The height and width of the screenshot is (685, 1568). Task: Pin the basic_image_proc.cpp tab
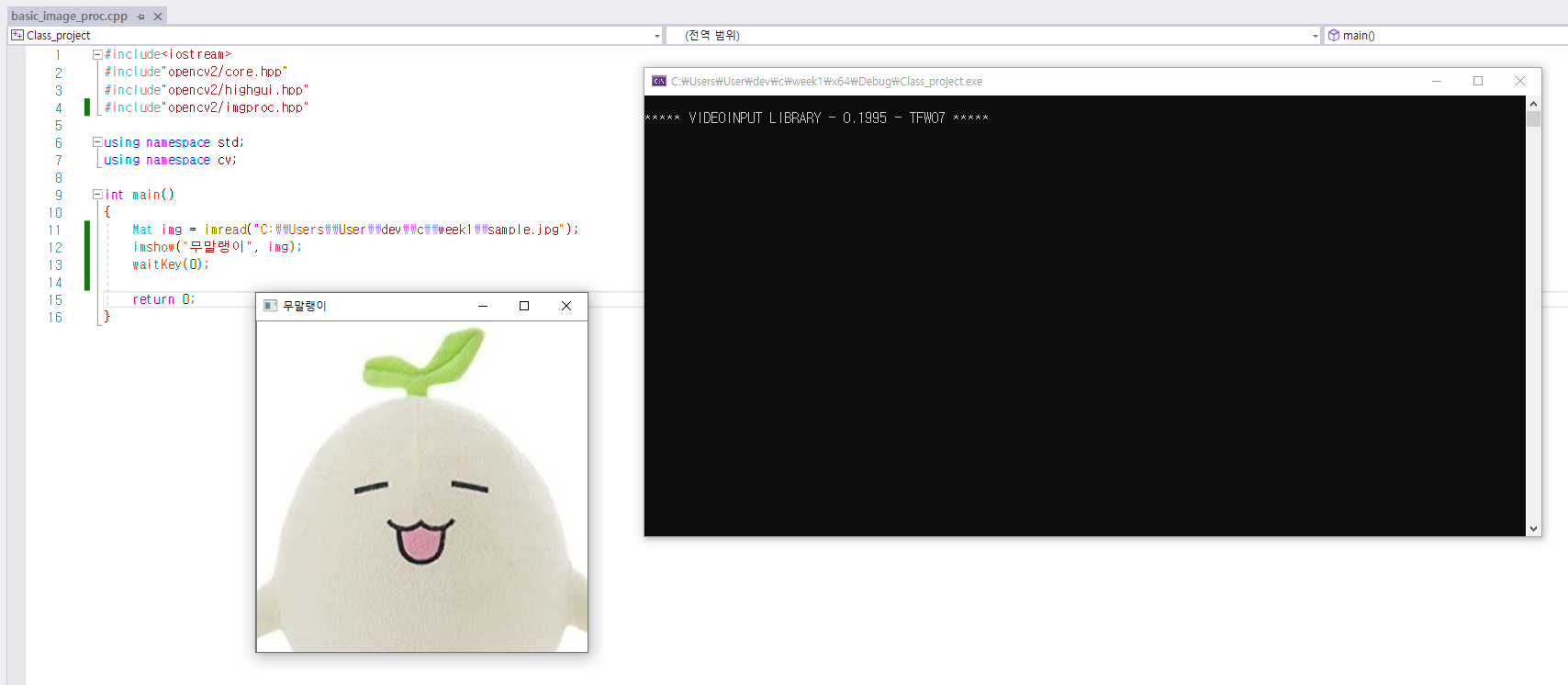140,17
